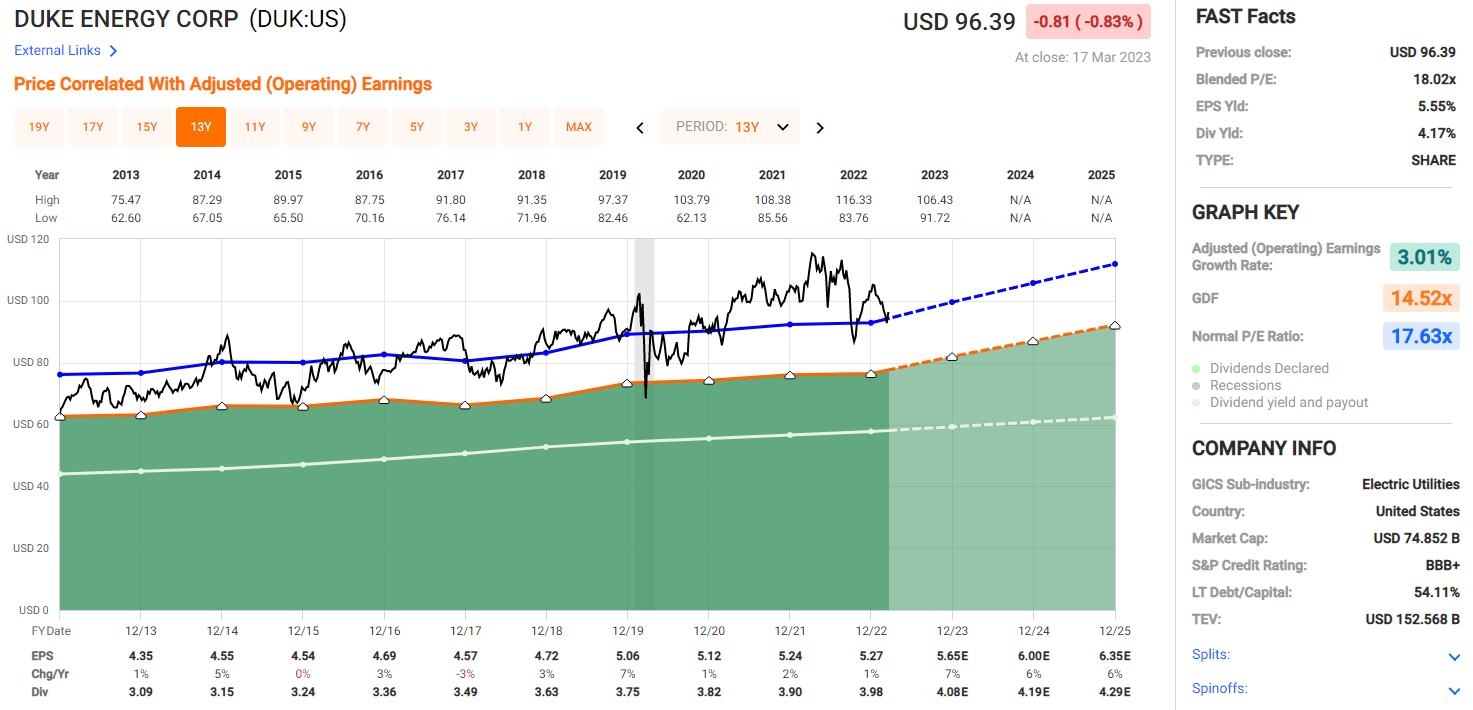Open the External Links link

58,51
